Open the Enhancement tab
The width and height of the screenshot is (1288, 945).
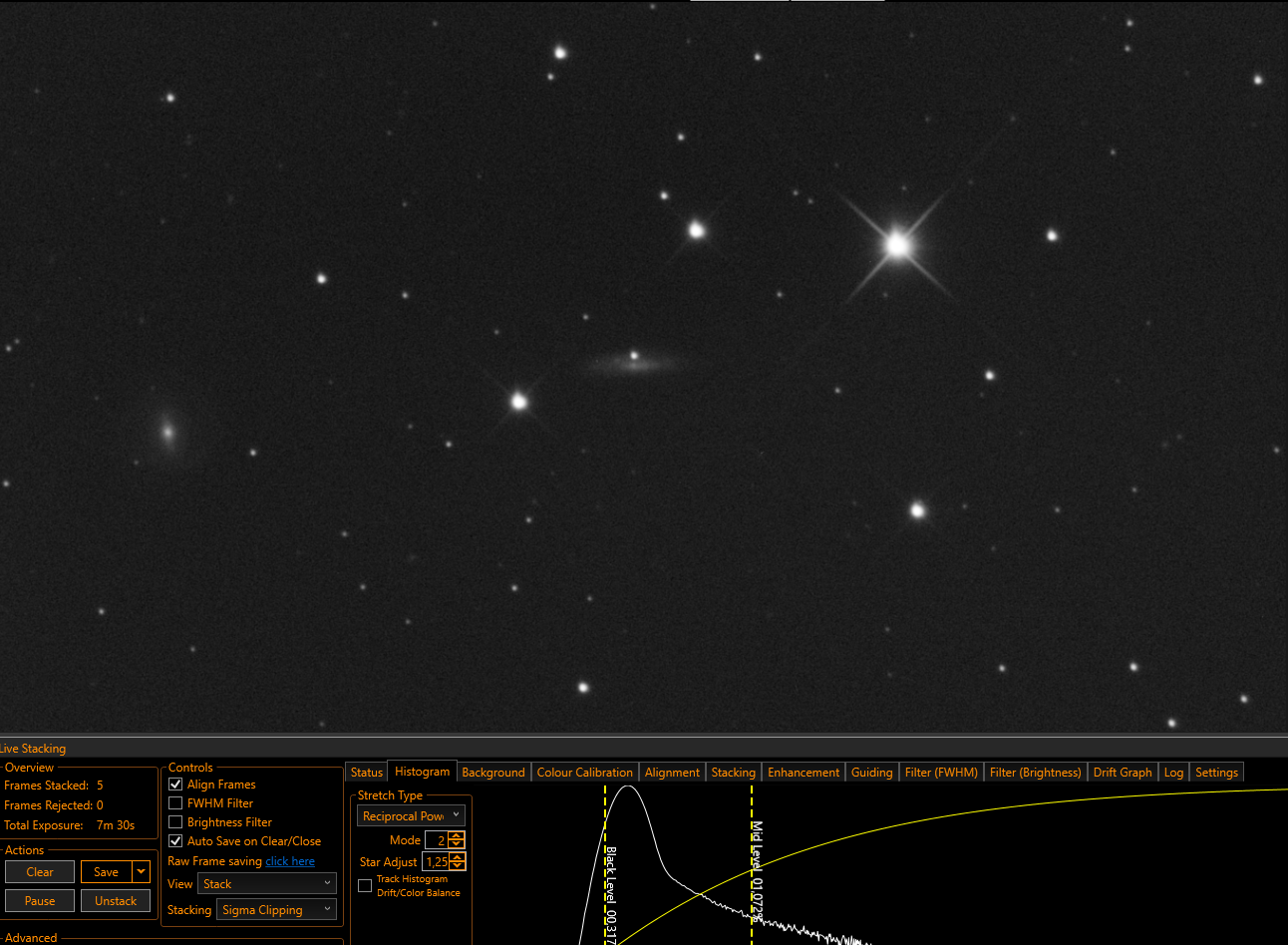(x=804, y=773)
